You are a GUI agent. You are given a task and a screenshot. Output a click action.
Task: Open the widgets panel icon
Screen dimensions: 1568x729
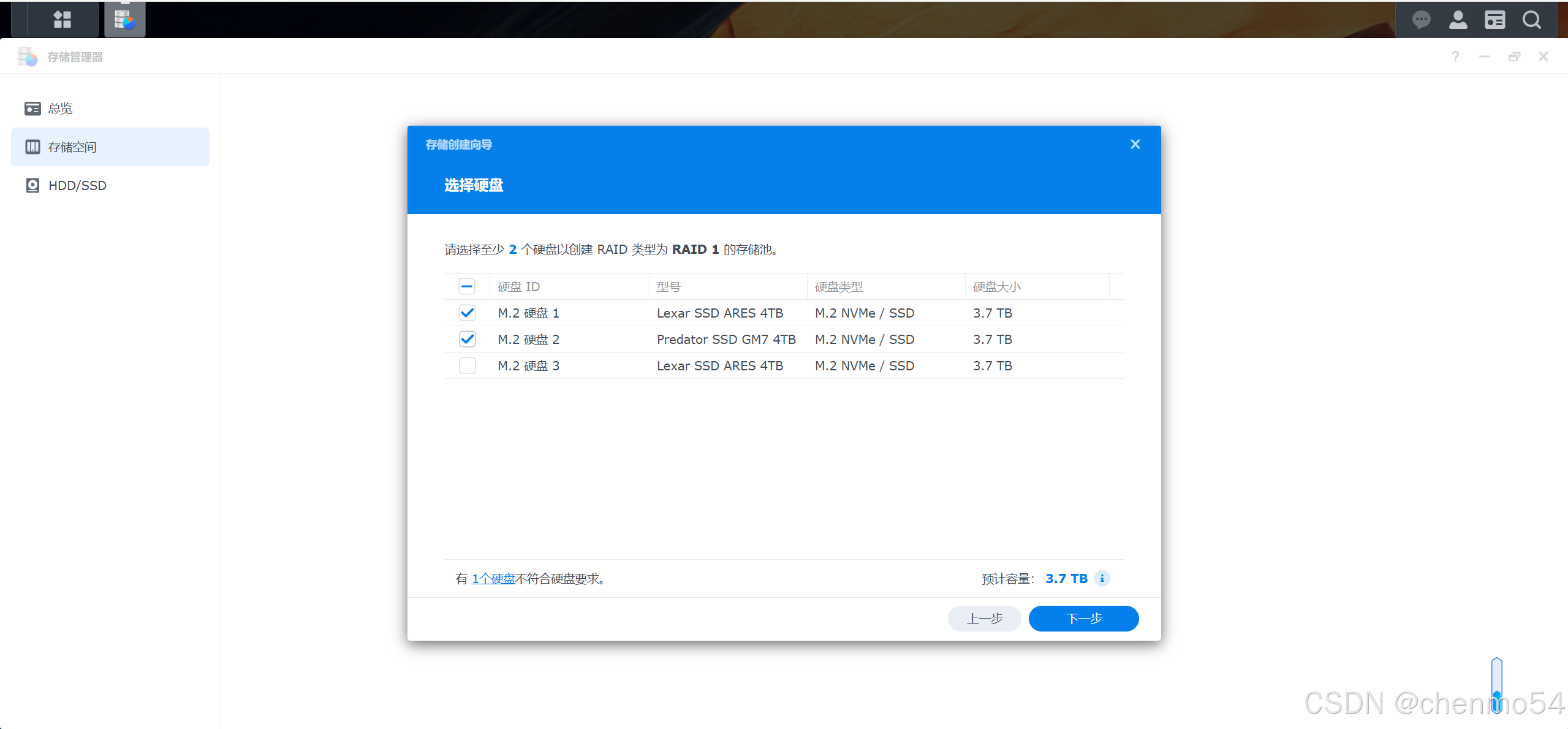[1494, 20]
